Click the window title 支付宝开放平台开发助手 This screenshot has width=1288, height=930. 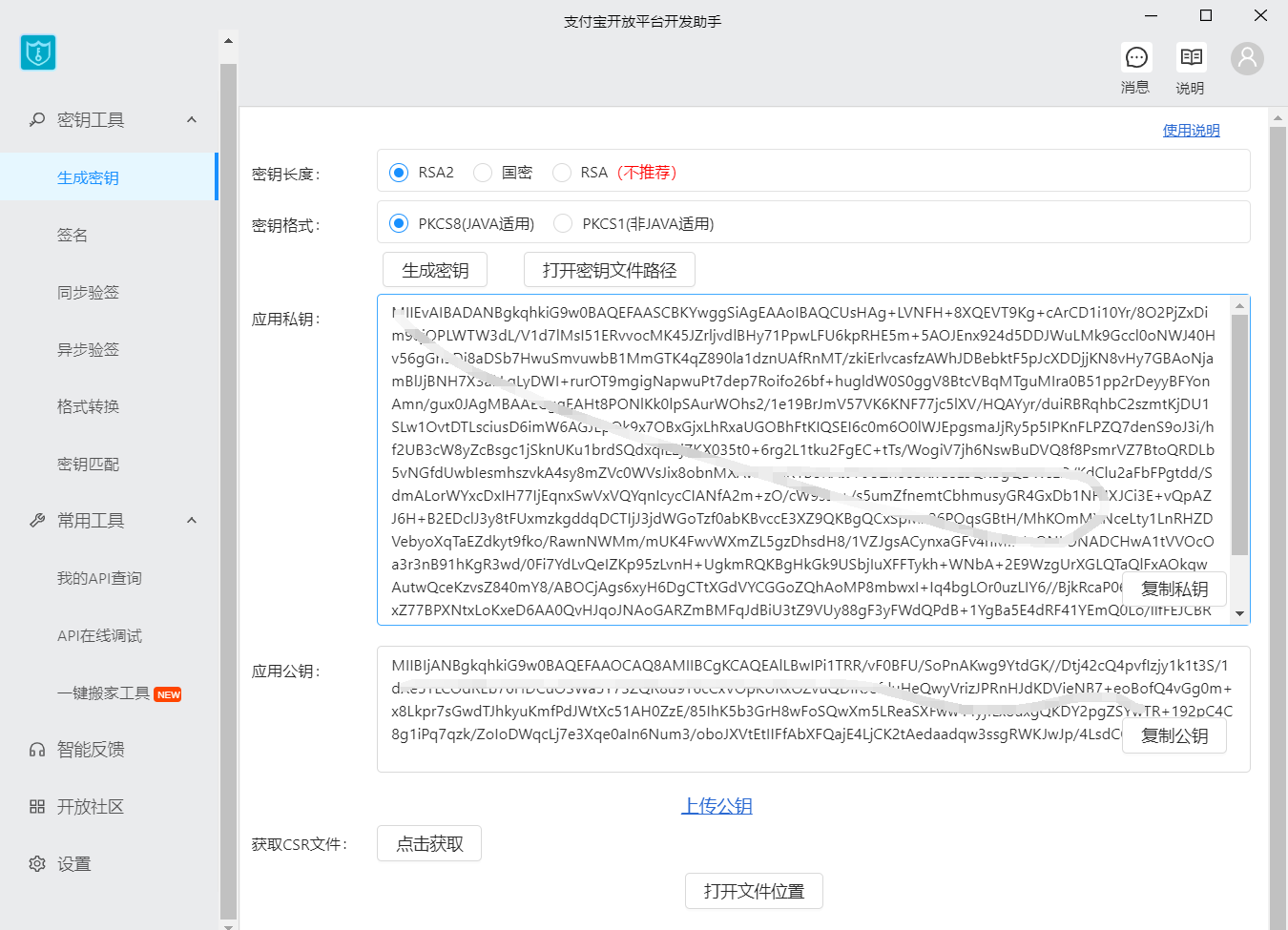coord(642,21)
